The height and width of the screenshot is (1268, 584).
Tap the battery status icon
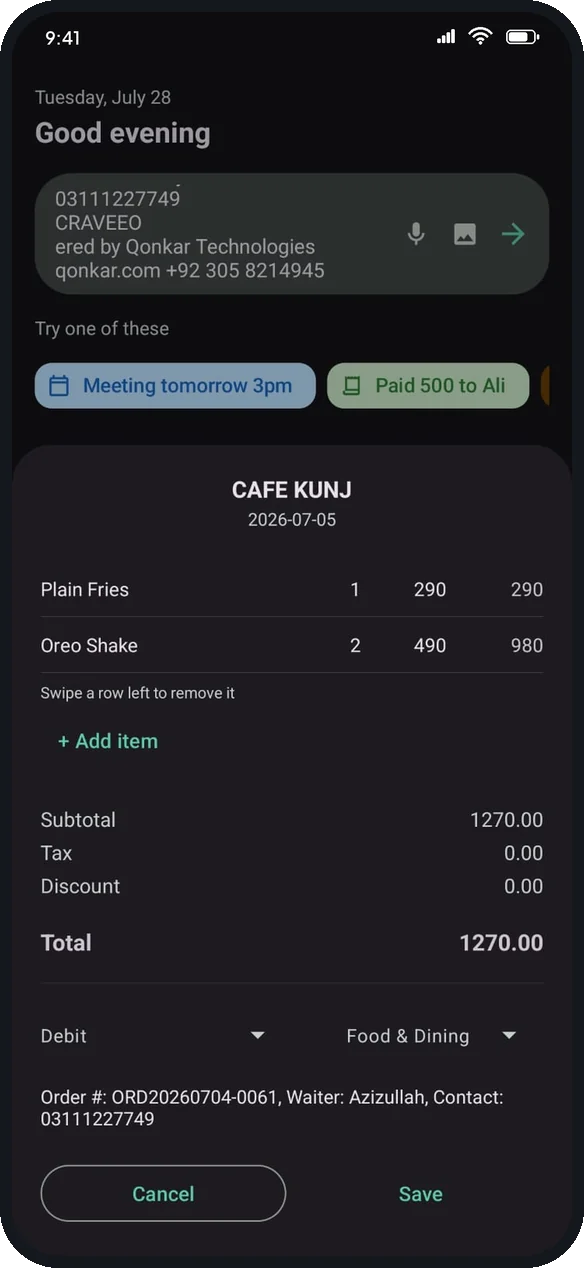click(x=522, y=37)
